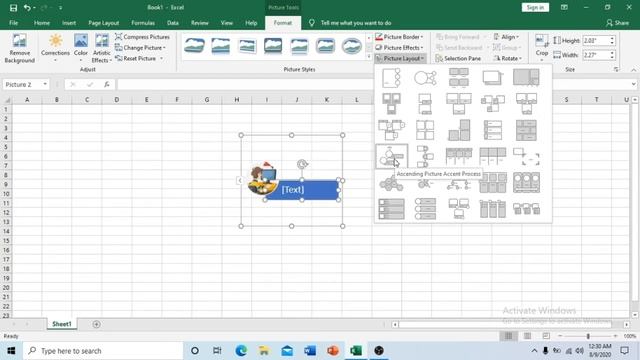Click the Remove Background icon
The image size is (640, 360).
click(x=19, y=48)
